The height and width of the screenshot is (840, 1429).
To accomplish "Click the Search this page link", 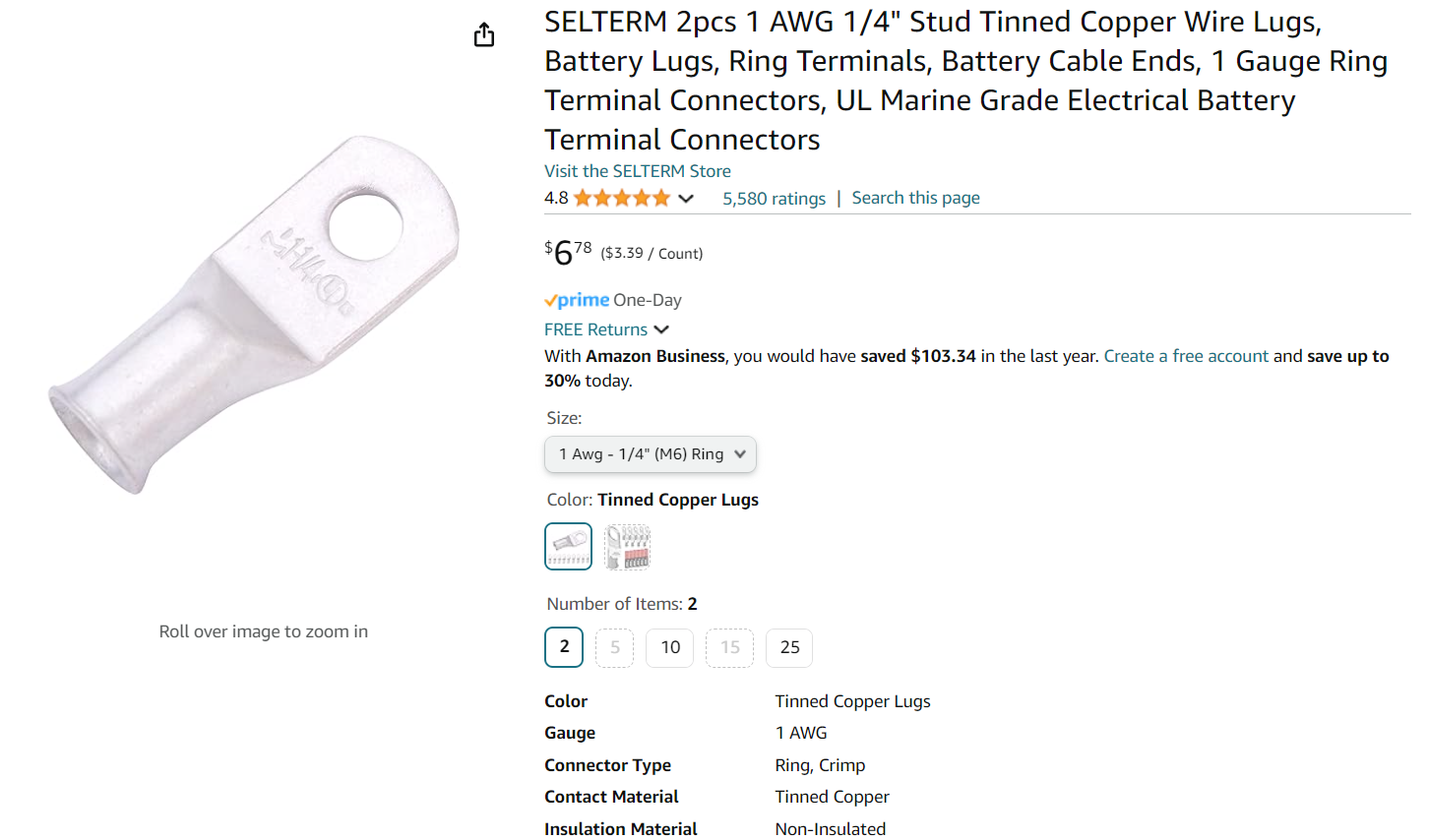I will pyautogui.click(x=915, y=198).
